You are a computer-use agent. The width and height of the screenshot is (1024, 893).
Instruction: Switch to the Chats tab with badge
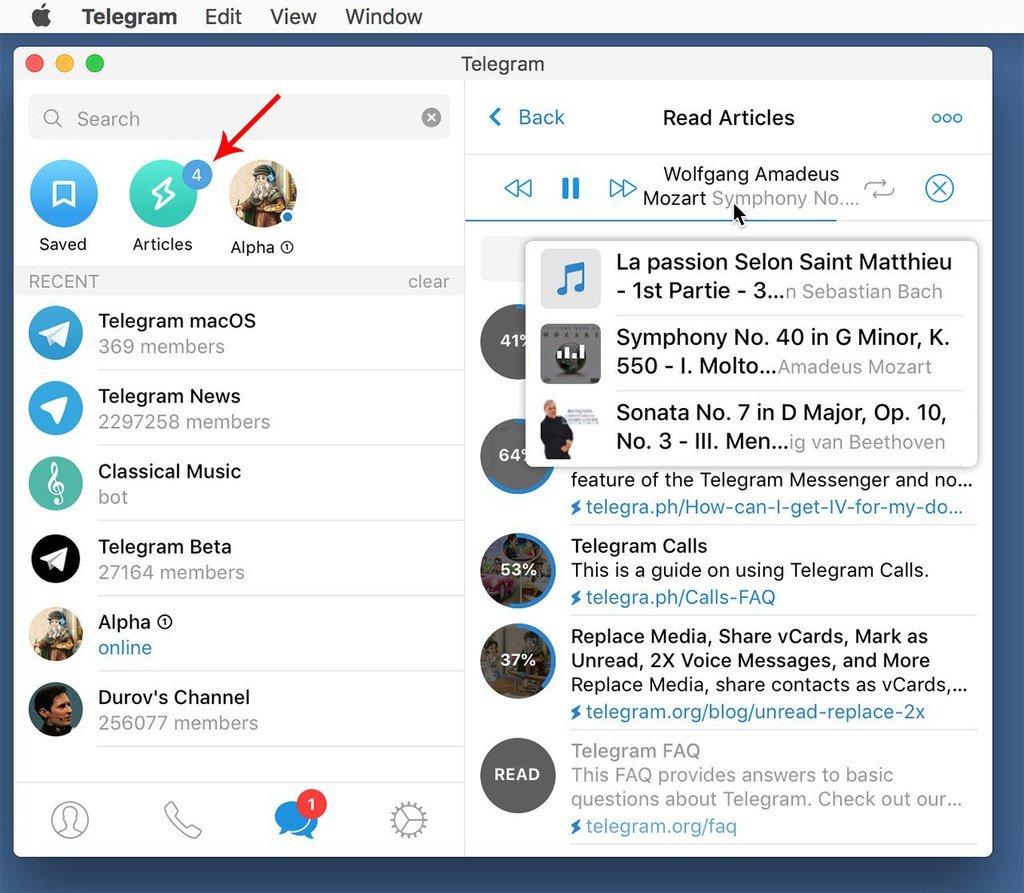tap(300, 815)
